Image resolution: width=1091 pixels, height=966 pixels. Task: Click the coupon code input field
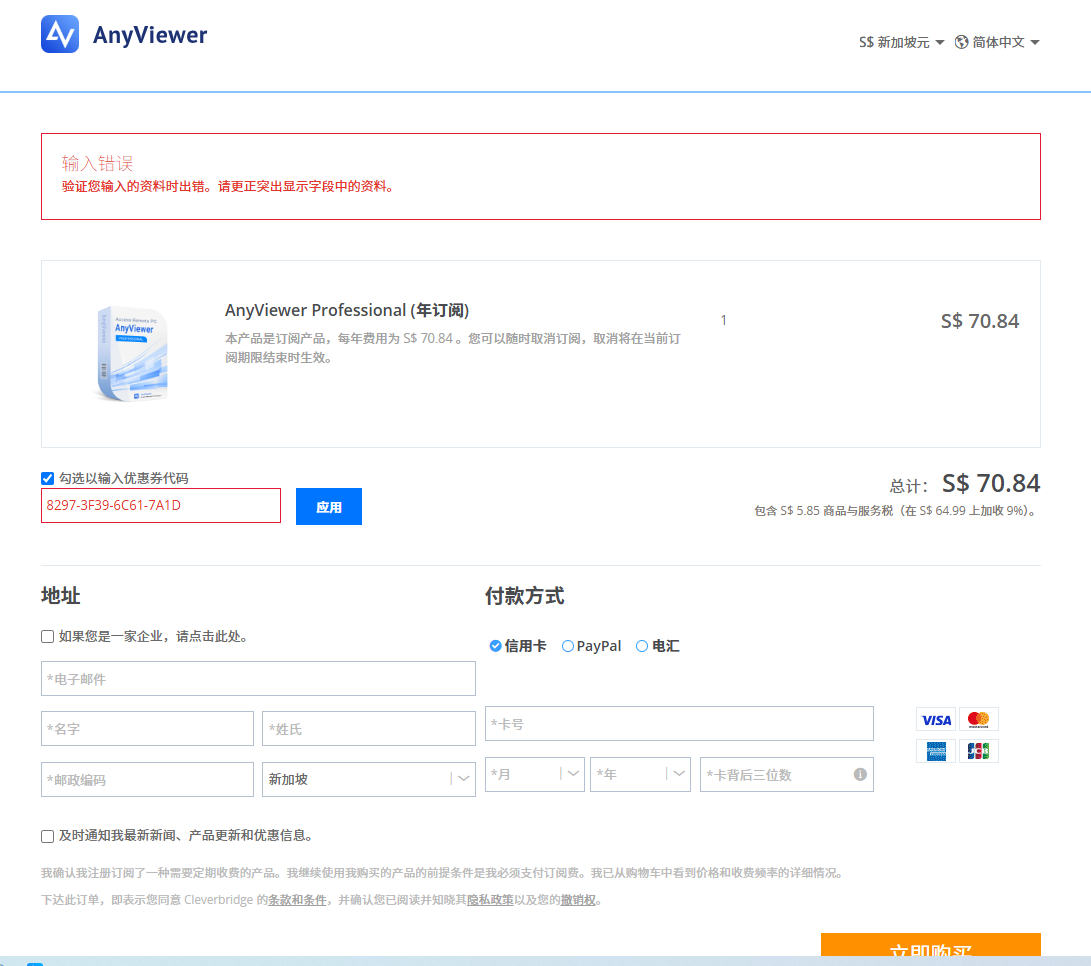click(x=161, y=505)
